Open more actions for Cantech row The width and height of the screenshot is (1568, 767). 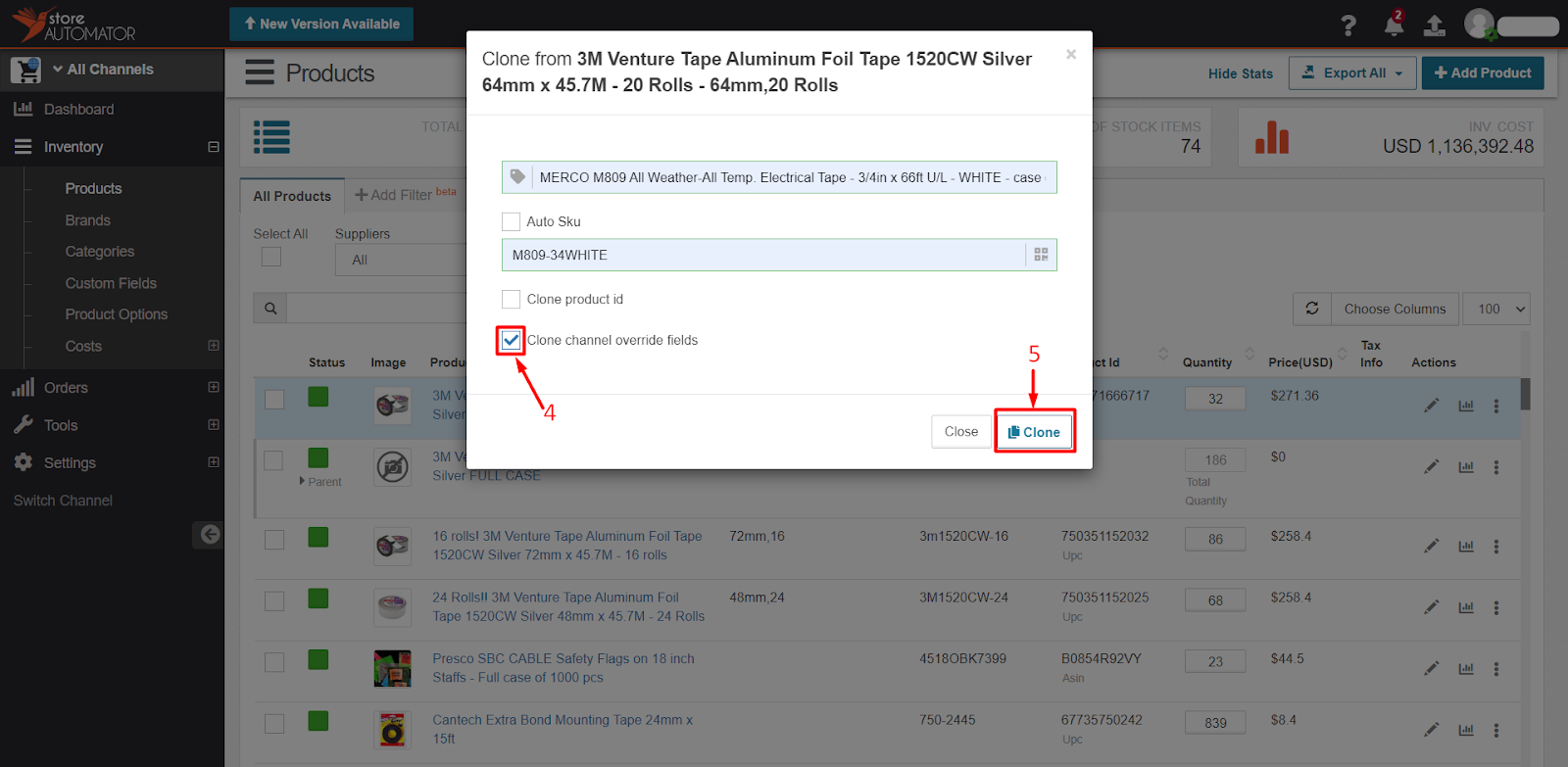click(x=1496, y=730)
